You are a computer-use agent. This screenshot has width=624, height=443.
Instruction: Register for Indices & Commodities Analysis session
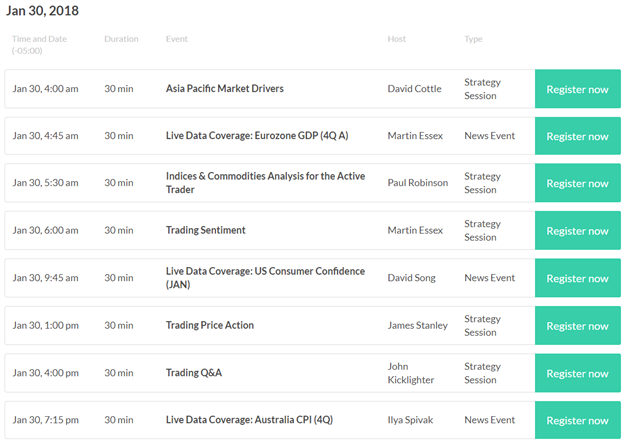577,183
